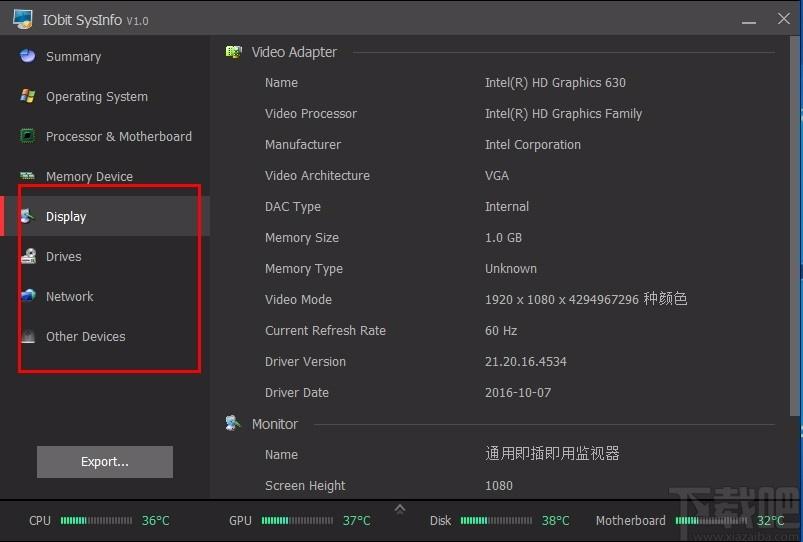The width and height of the screenshot is (803, 542).
Task: Click the Video Mode value 1920 x 1080
Action: click(x=586, y=299)
